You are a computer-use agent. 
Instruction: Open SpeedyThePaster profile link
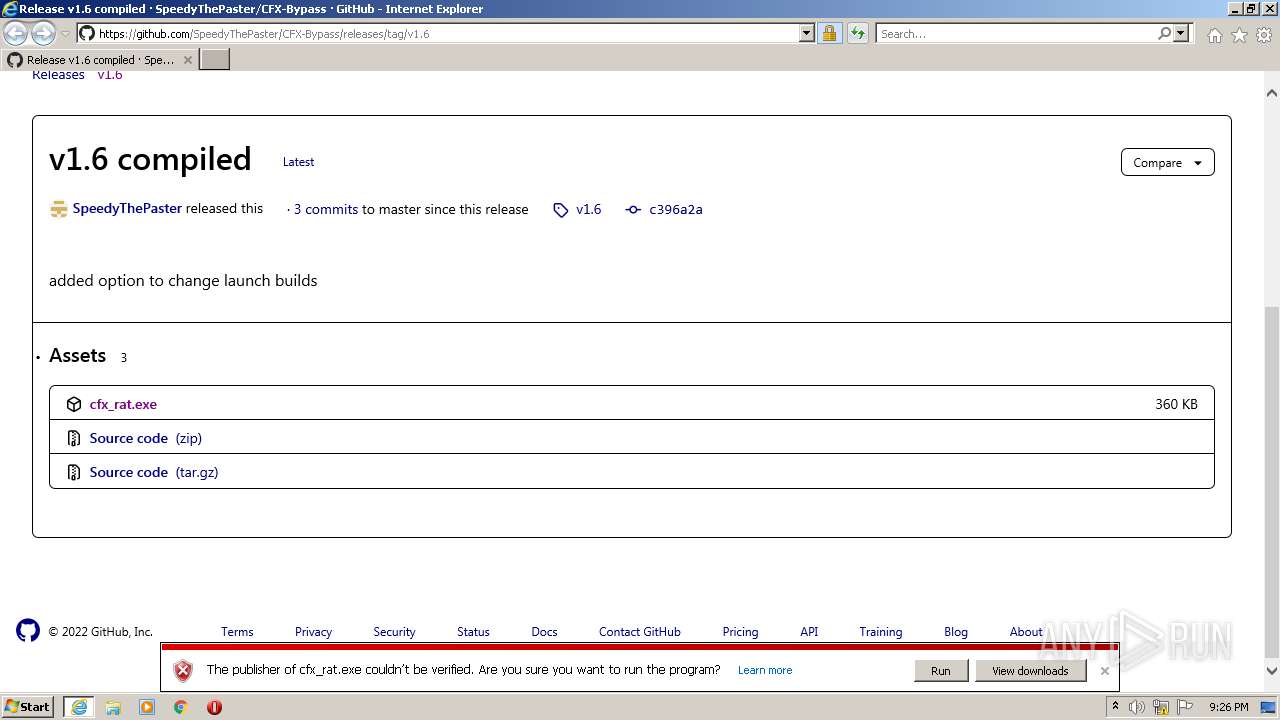coord(127,208)
